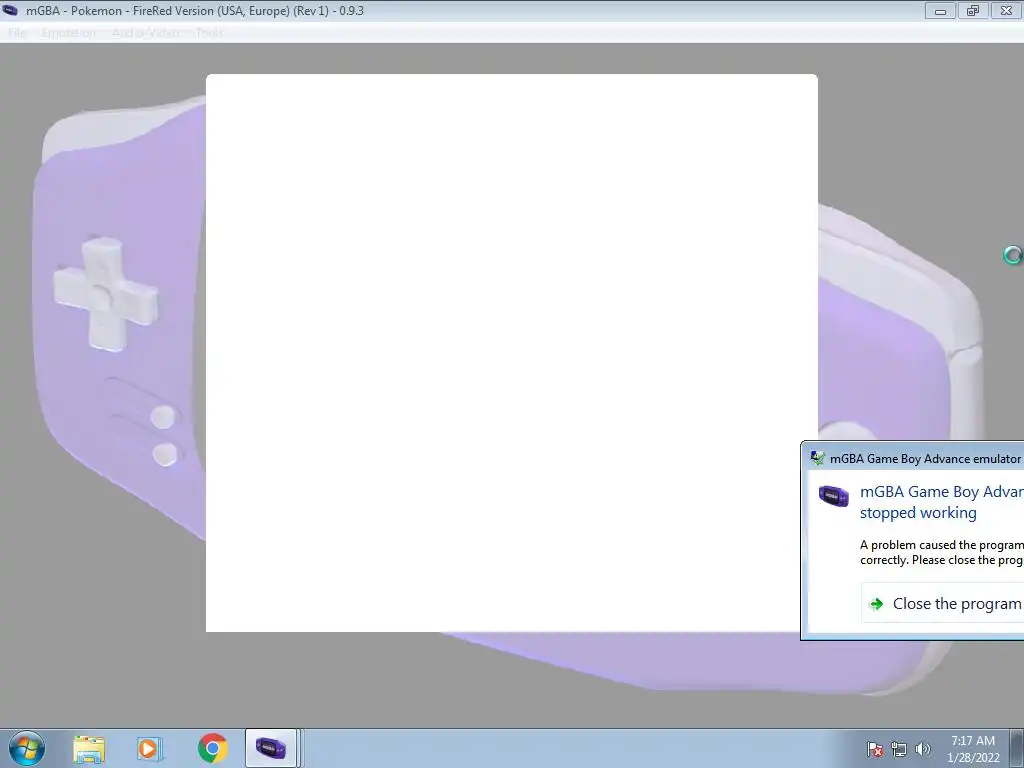Screen dimensions: 1024x768
Task: Open the Audio/Video menu
Action: [x=146, y=33]
